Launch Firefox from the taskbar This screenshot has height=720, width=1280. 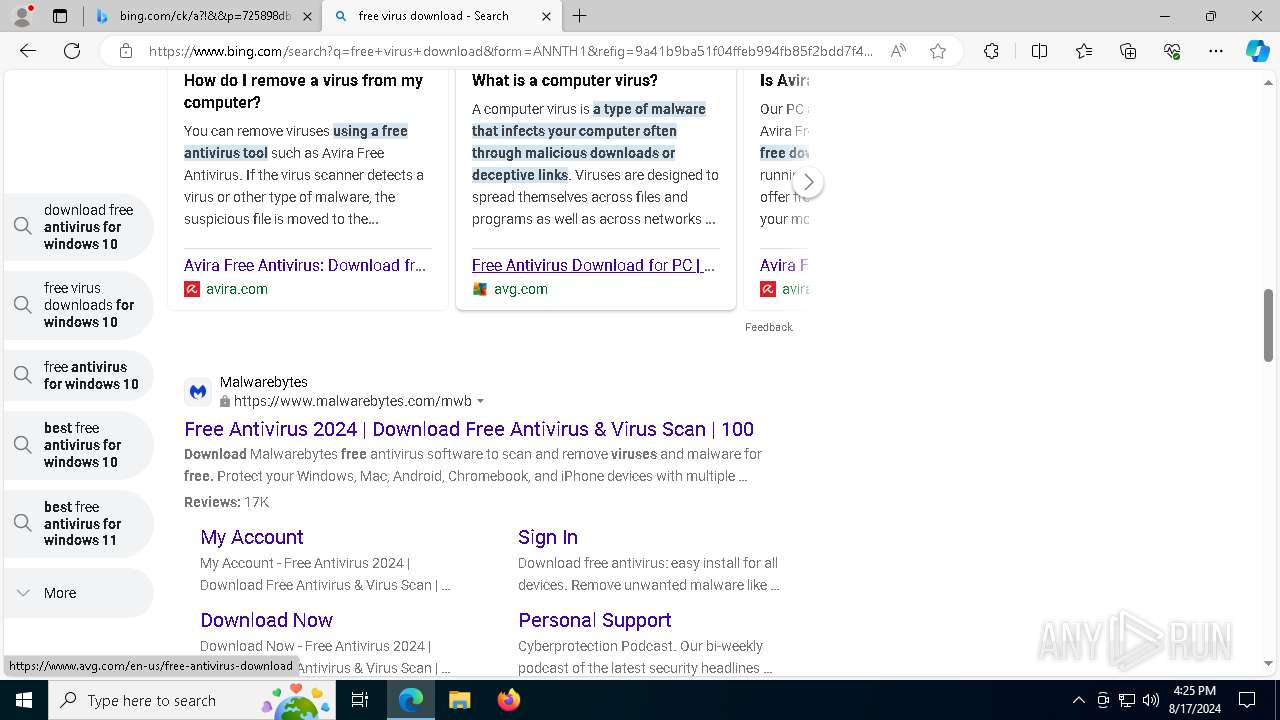tap(508, 700)
